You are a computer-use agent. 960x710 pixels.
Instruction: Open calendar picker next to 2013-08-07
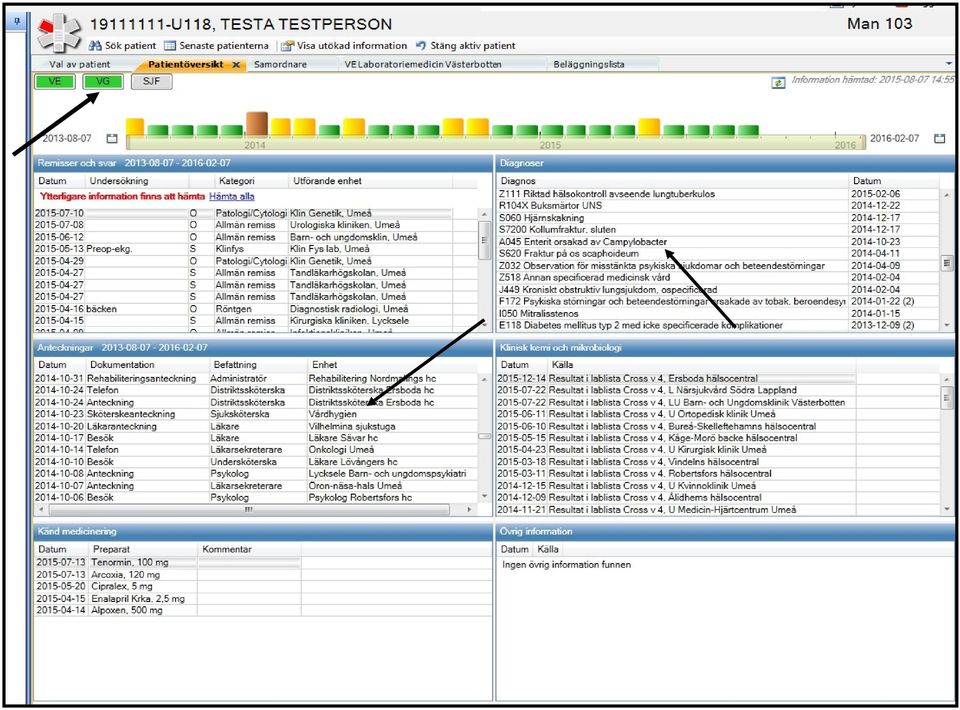tap(111, 138)
